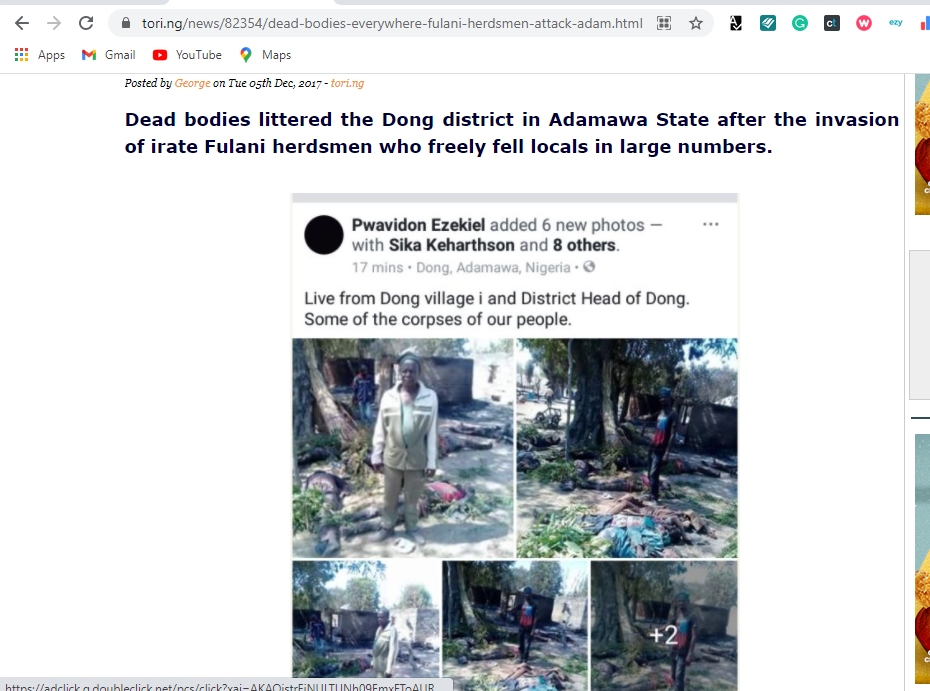The image size is (930, 691).
Task: Click the browser forward arrow
Action: (x=54, y=23)
